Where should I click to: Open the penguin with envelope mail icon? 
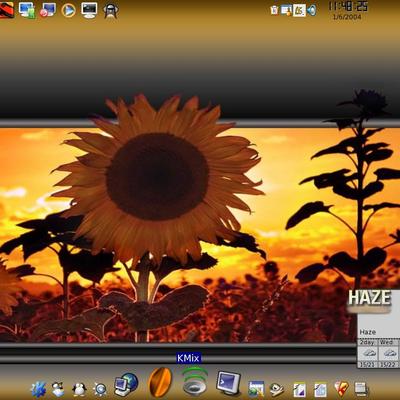[x=58, y=389]
